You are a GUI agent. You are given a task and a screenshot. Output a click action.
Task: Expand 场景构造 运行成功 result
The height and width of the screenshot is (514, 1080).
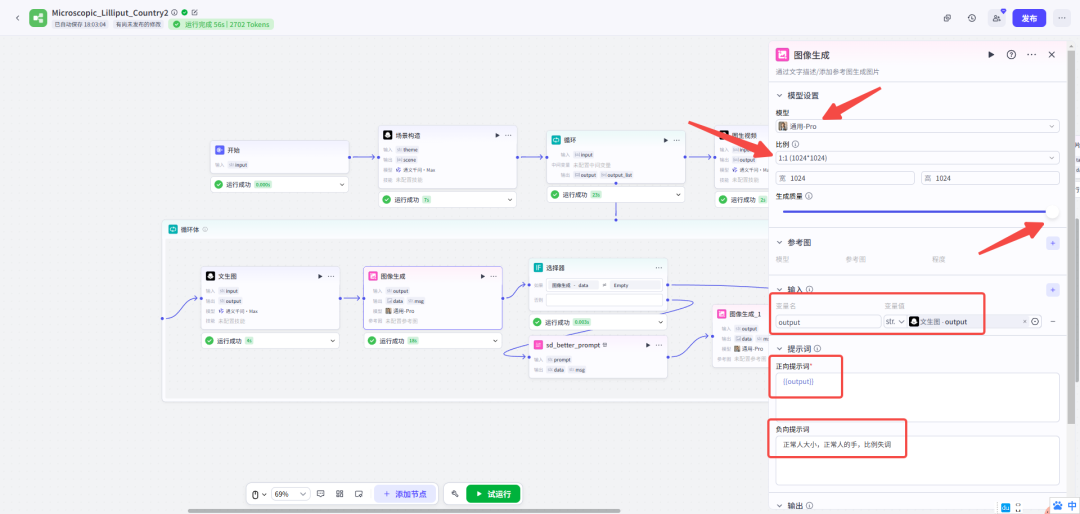click(510, 200)
